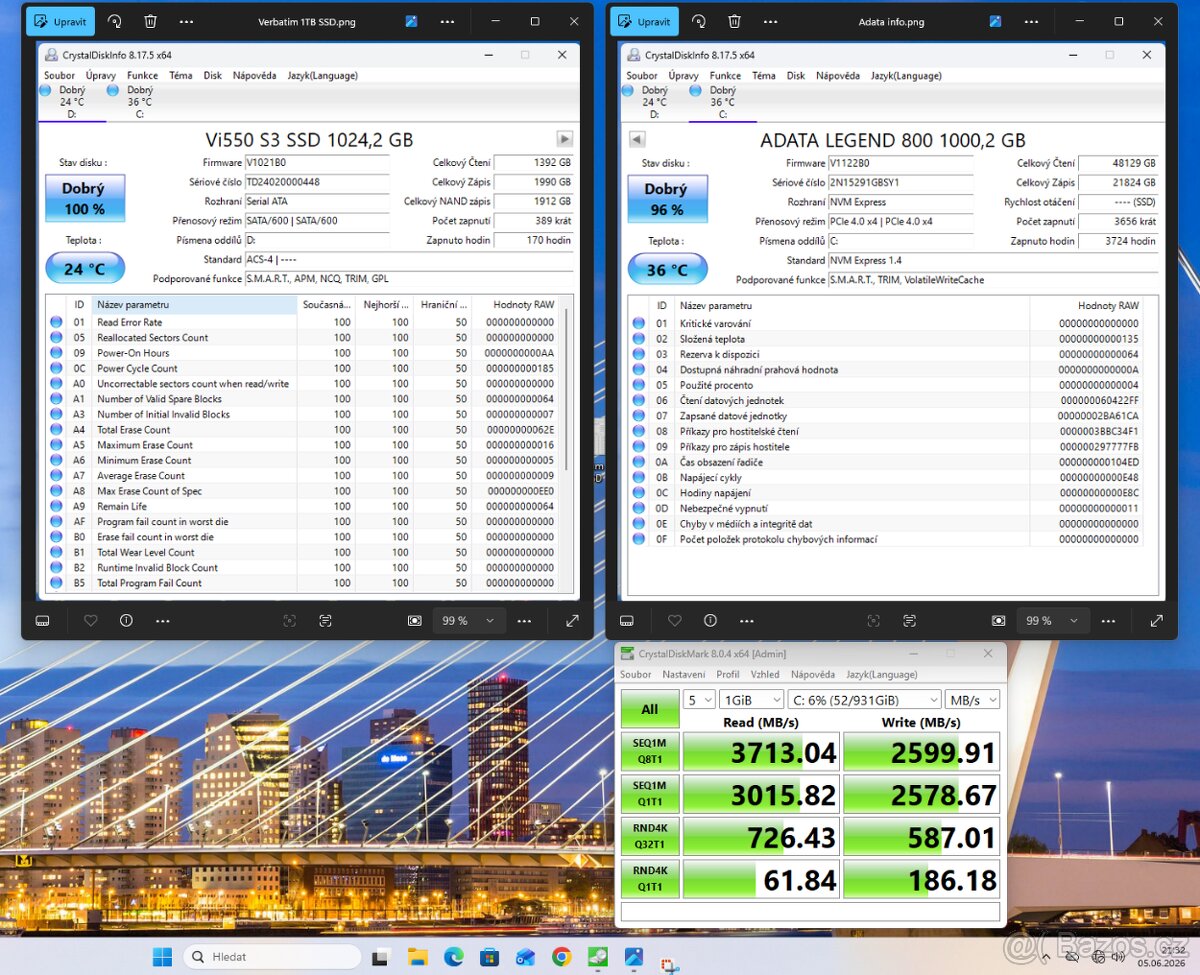
Task: Start all benchmarks with the All button
Action: coord(649,709)
